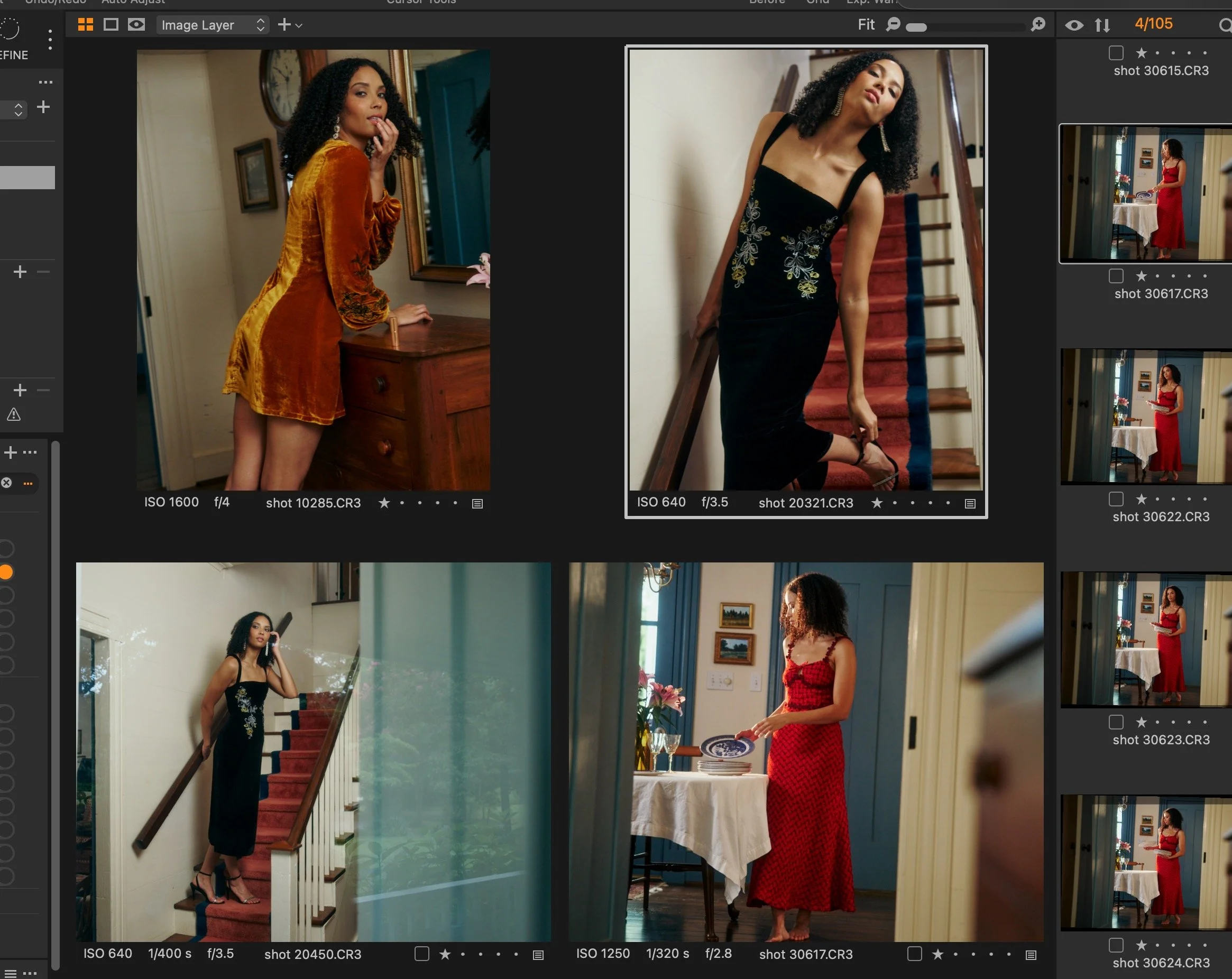Open the browser search magnifier
The width and height of the screenshot is (1232, 979).
coord(1225,25)
